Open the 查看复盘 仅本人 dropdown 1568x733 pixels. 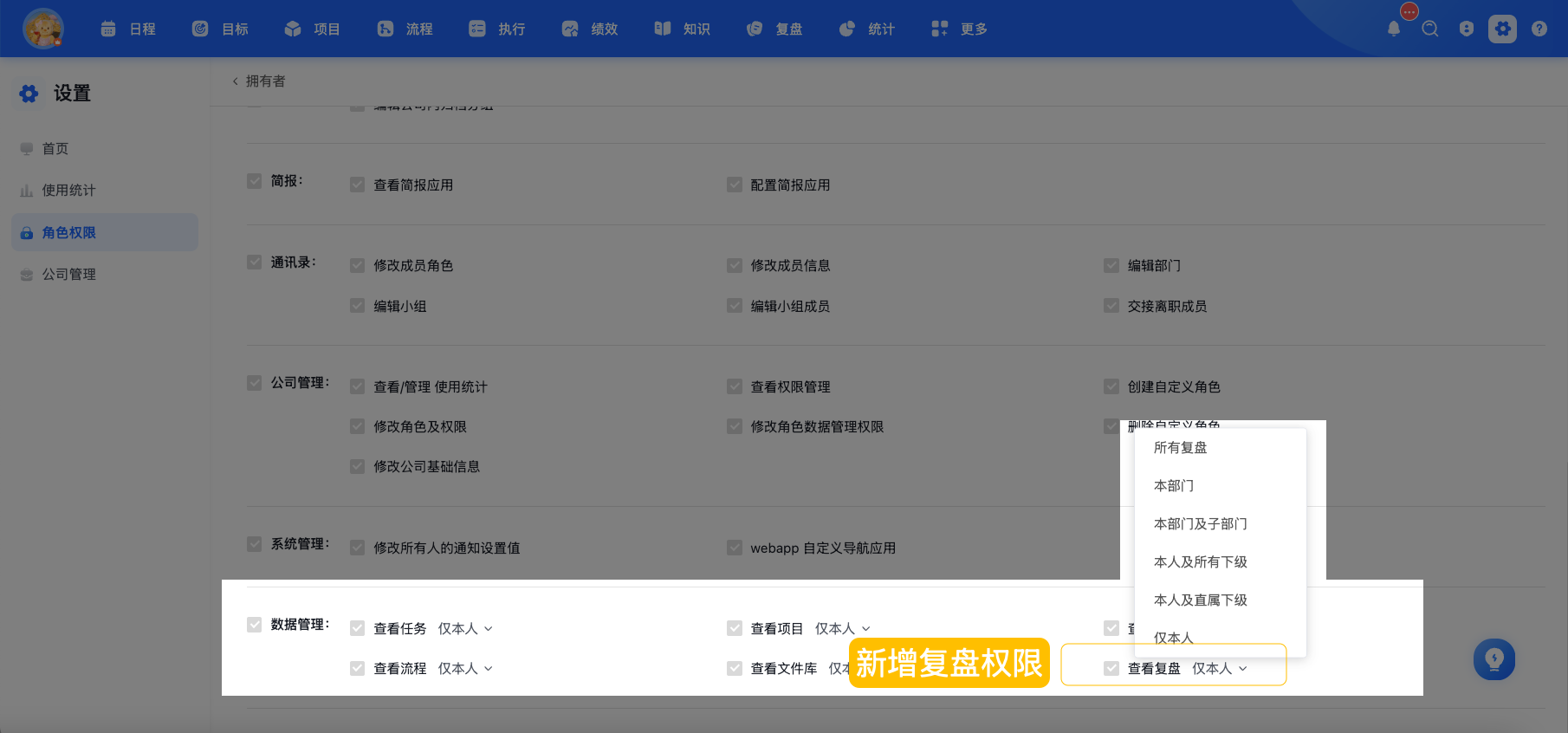(1220, 668)
